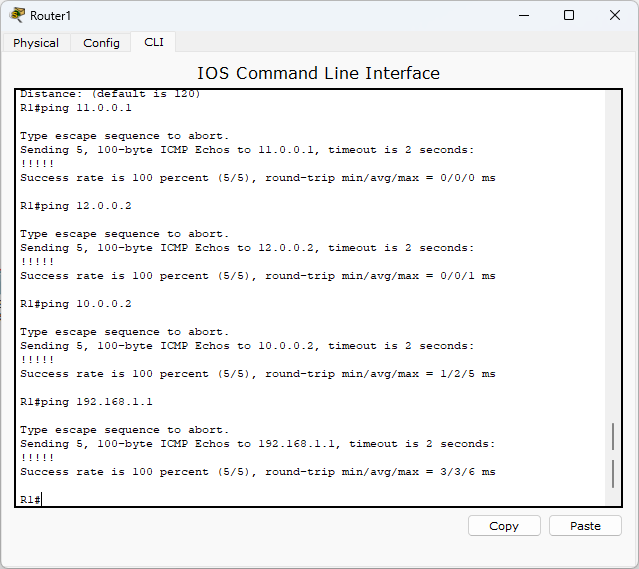The image size is (639, 569).
Task: Click the success rate line showing 3/3/6 ms
Action: (x=258, y=472)
